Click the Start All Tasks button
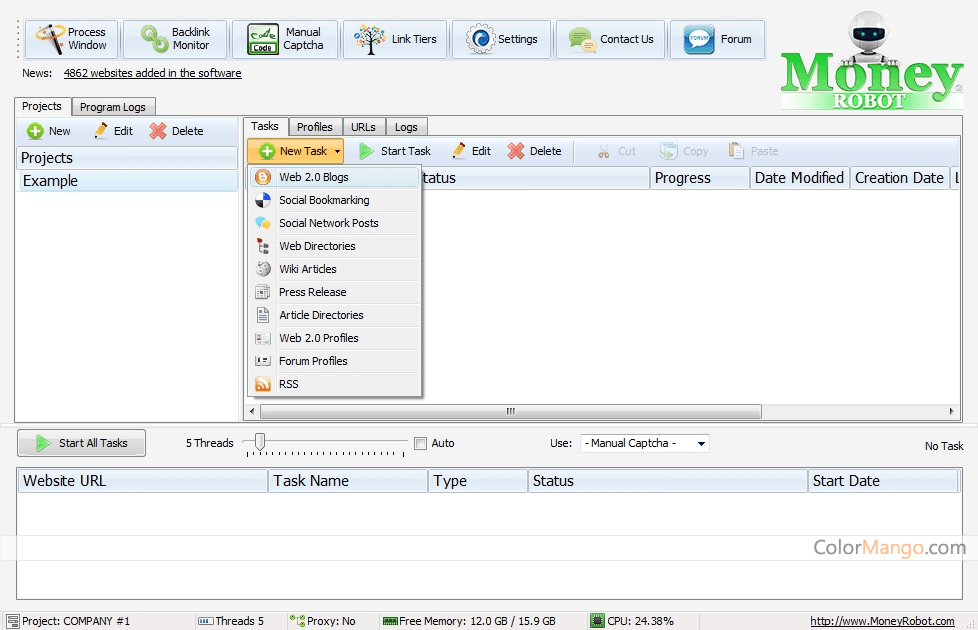Image resolution: width=978 pixels, height=630 pixels. (x=81, y=443)
